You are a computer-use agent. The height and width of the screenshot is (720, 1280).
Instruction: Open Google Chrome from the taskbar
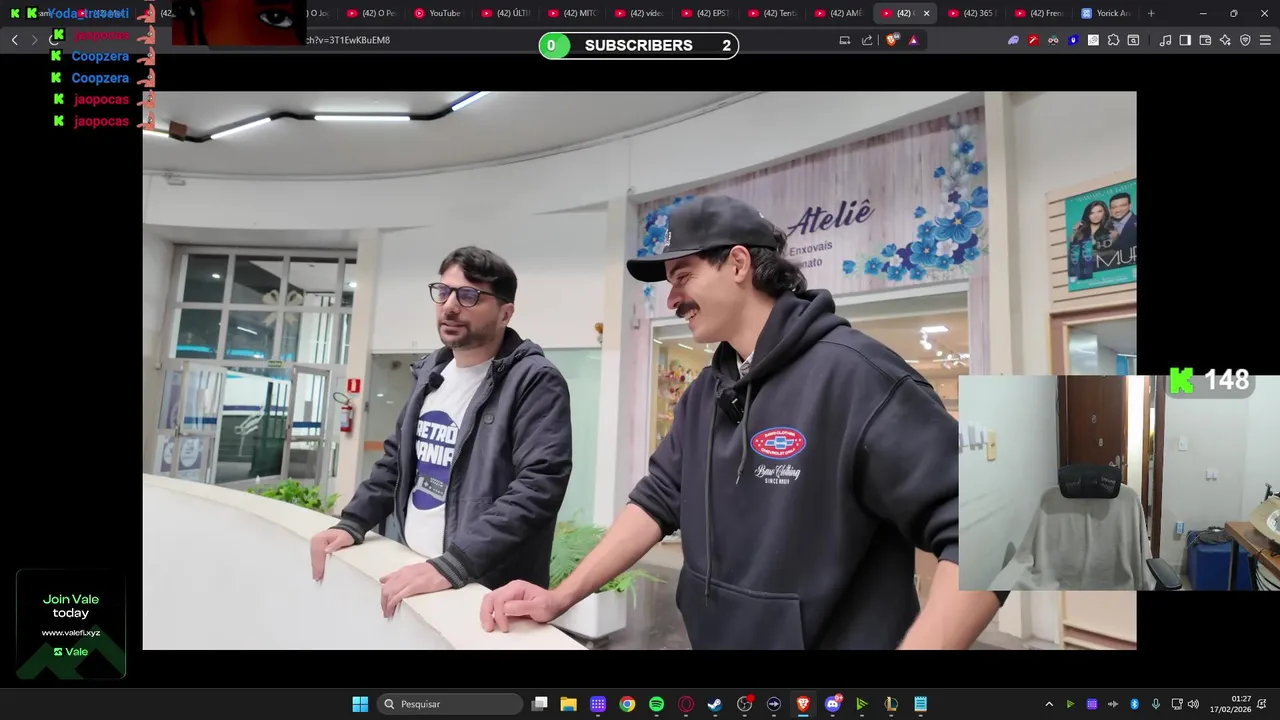tap(627, 704)
